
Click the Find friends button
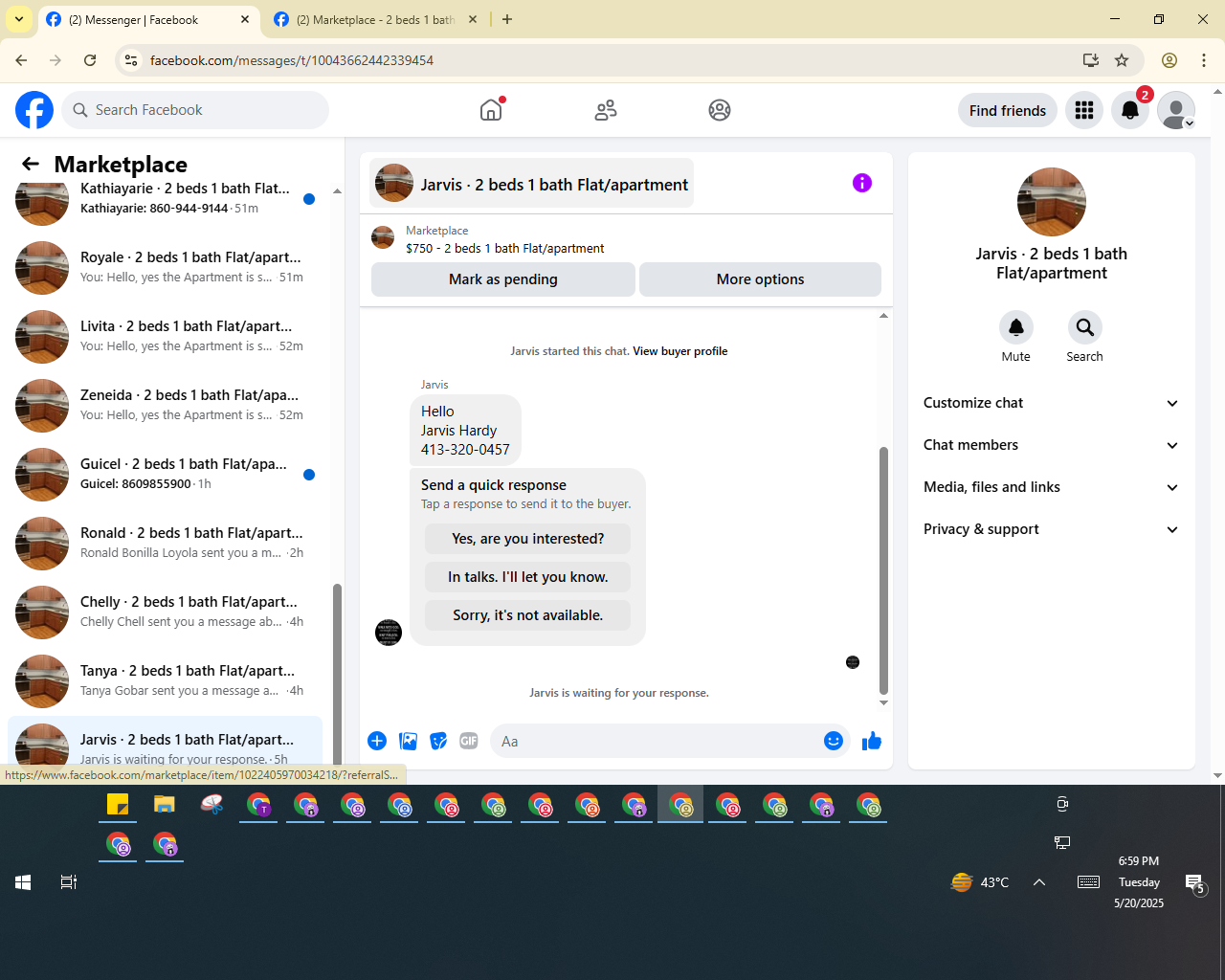1008,110
